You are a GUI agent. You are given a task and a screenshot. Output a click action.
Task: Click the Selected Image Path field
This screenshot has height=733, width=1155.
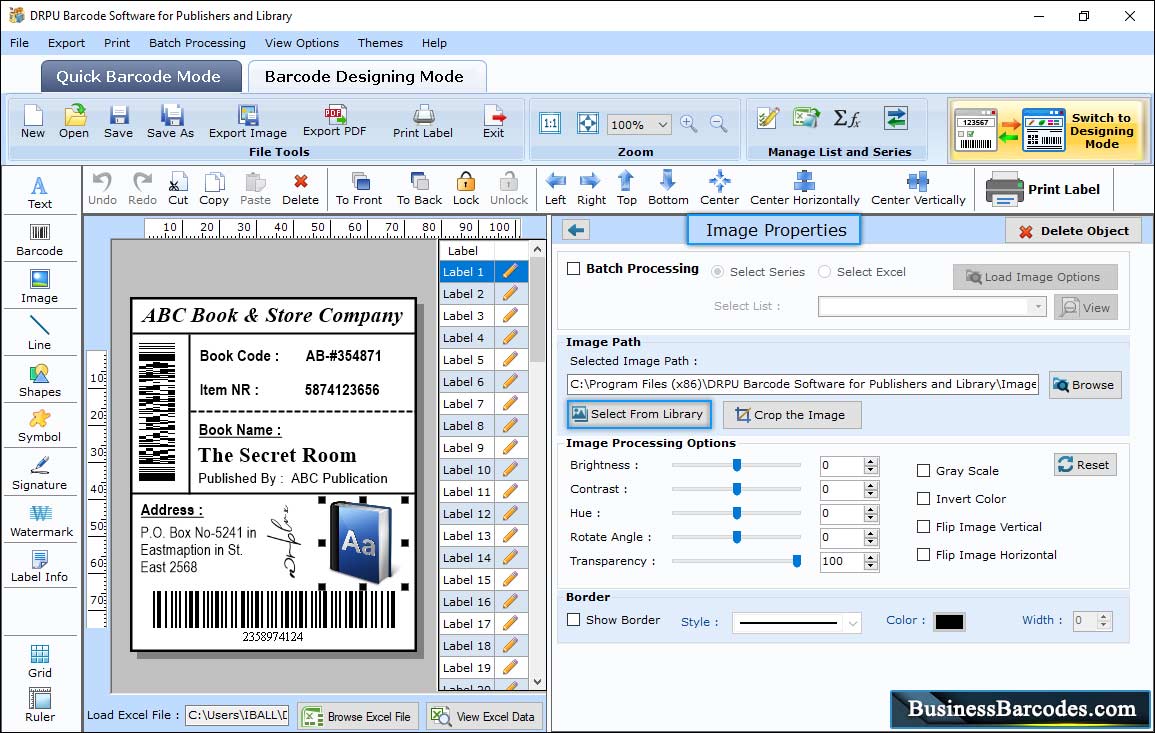803,384
